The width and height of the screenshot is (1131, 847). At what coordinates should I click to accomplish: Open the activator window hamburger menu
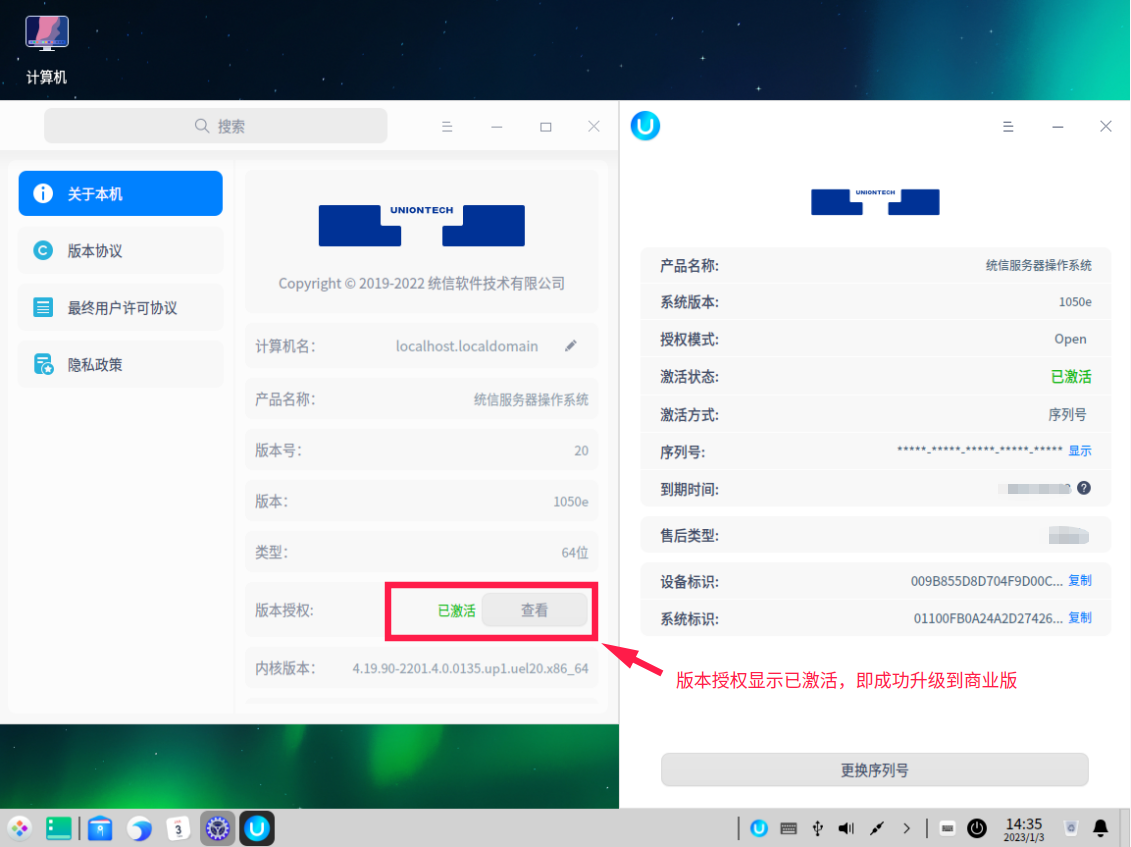click(1008, 127)
